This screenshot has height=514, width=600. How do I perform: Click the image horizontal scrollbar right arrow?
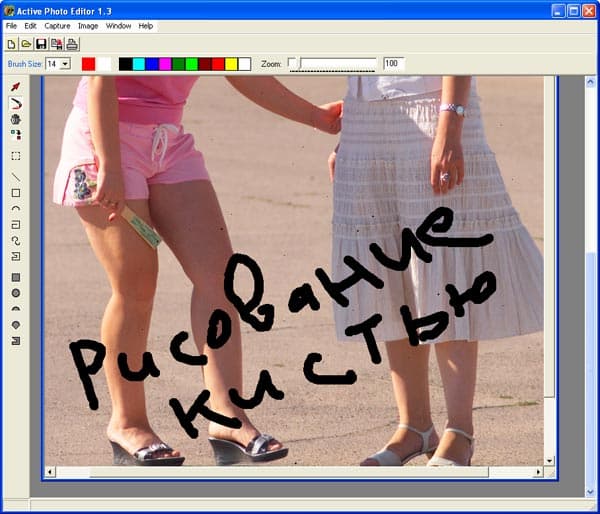point(538,472)
